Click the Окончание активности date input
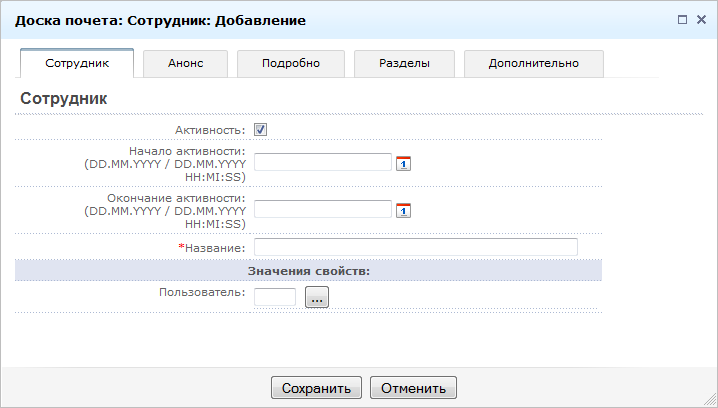The height and width of the screenshot is (408, 718). [x=322, y=209]
